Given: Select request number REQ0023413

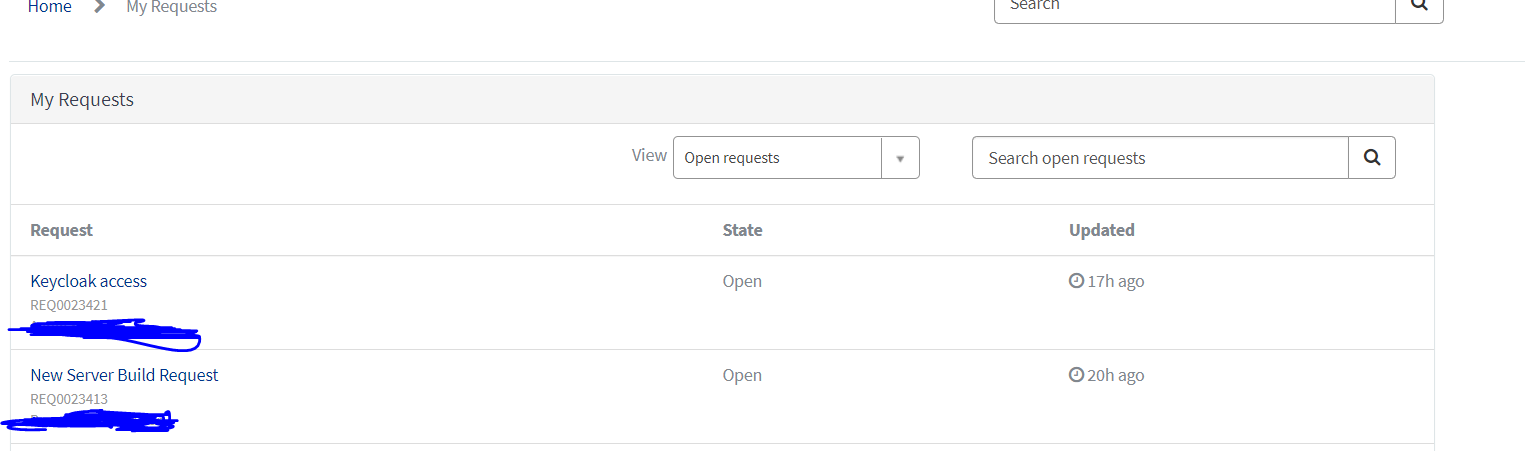Looking at the screenshot, I should 69,399.
